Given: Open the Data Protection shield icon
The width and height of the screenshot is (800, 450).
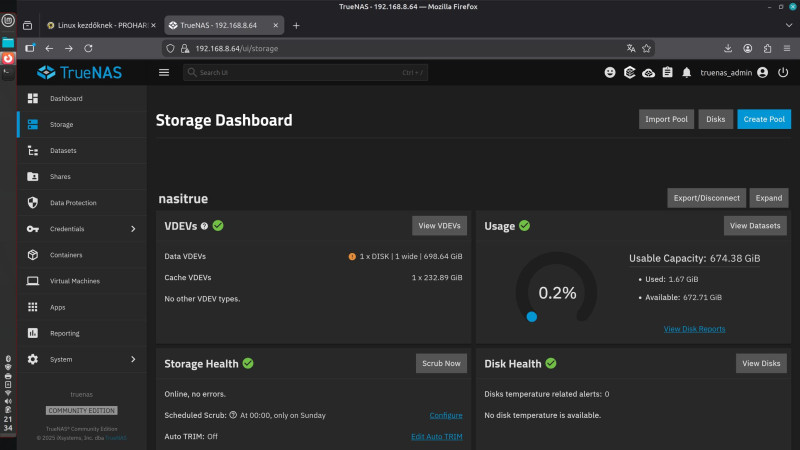Looking at the screenshot, I should coord(32,203).
